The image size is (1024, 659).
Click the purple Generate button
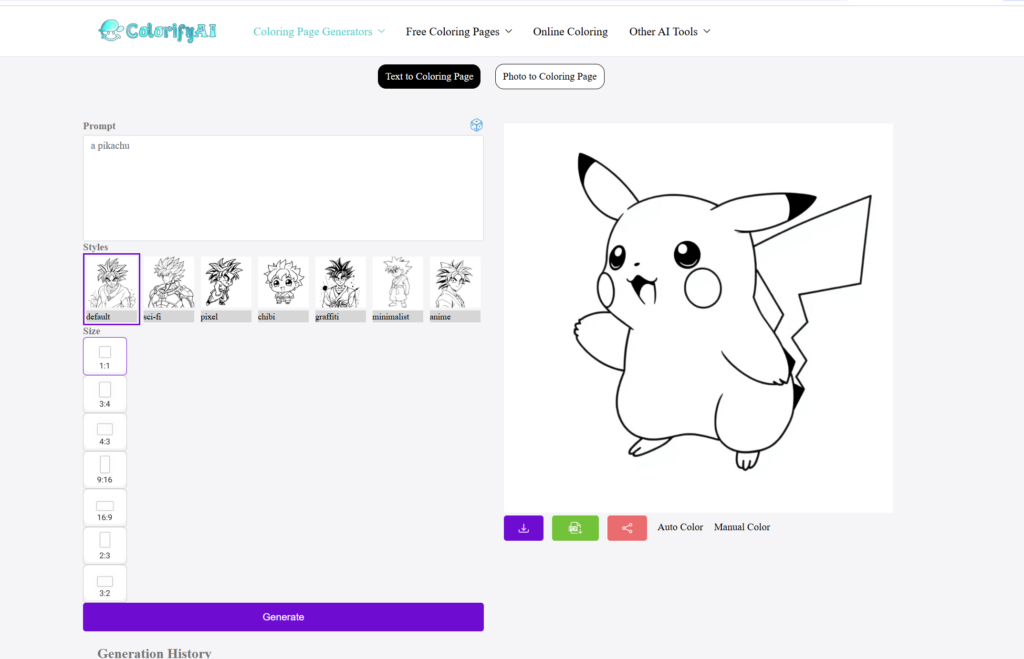click(283, 617)
